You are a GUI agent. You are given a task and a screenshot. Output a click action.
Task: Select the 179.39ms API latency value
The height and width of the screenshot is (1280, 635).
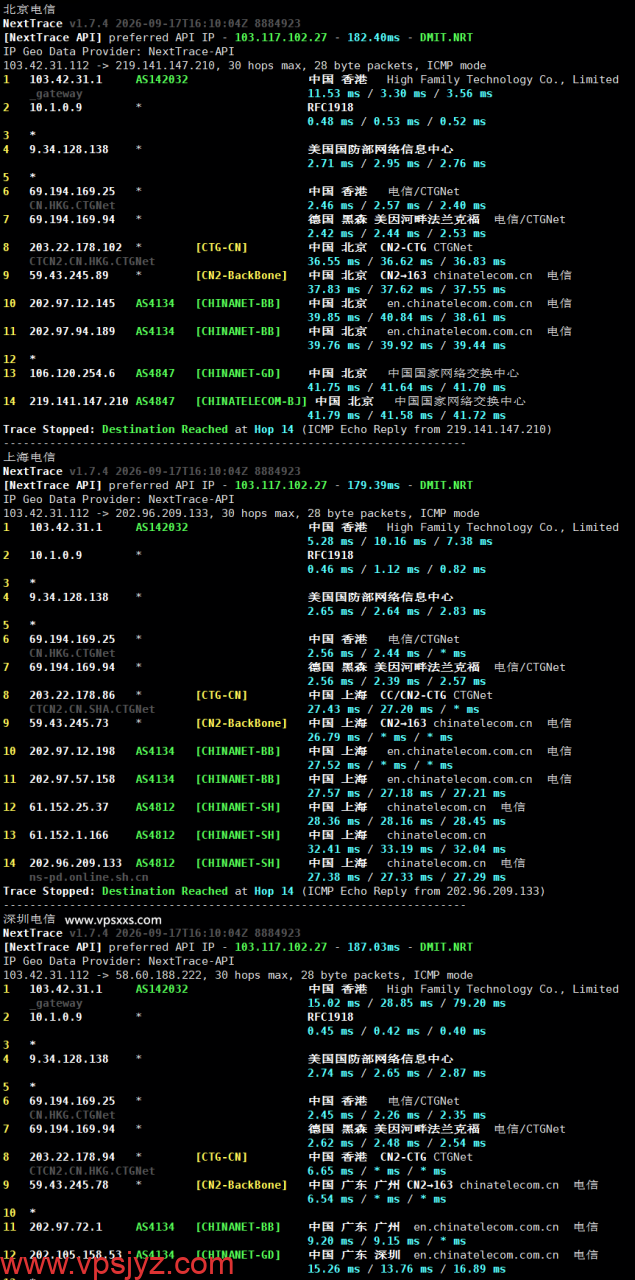coord(373,485)
